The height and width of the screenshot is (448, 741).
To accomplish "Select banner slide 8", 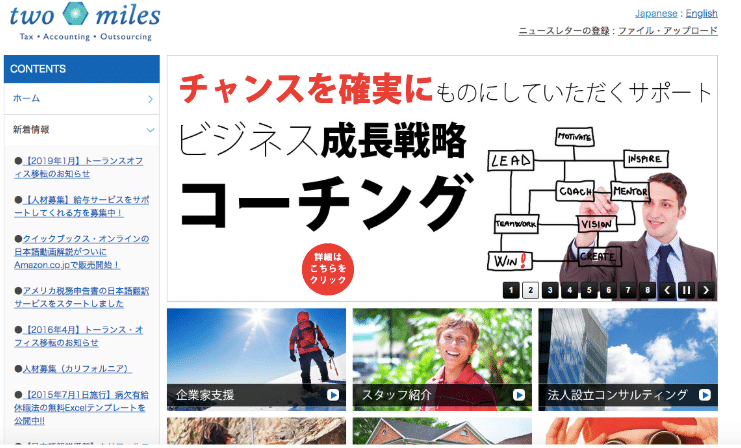I will coord(647,290).
